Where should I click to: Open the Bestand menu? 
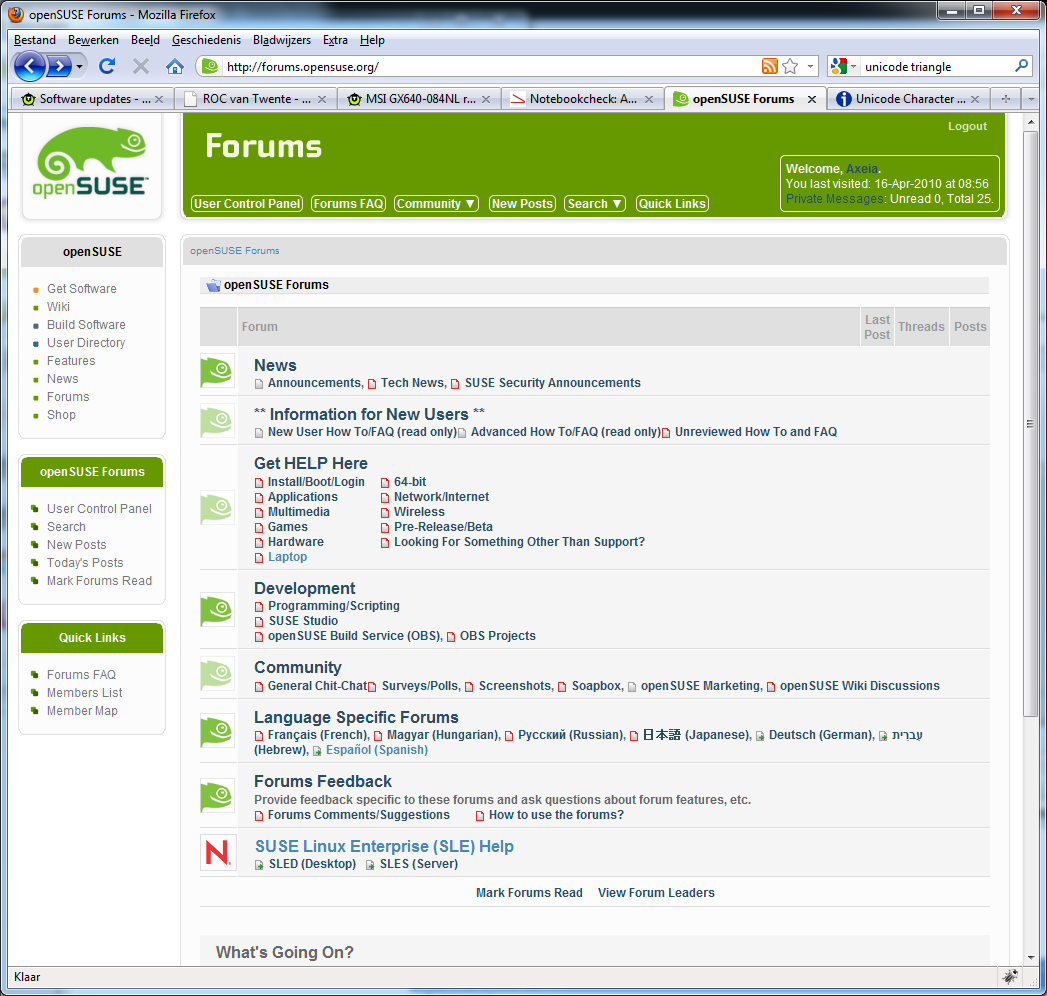click(x=35, y=40)
